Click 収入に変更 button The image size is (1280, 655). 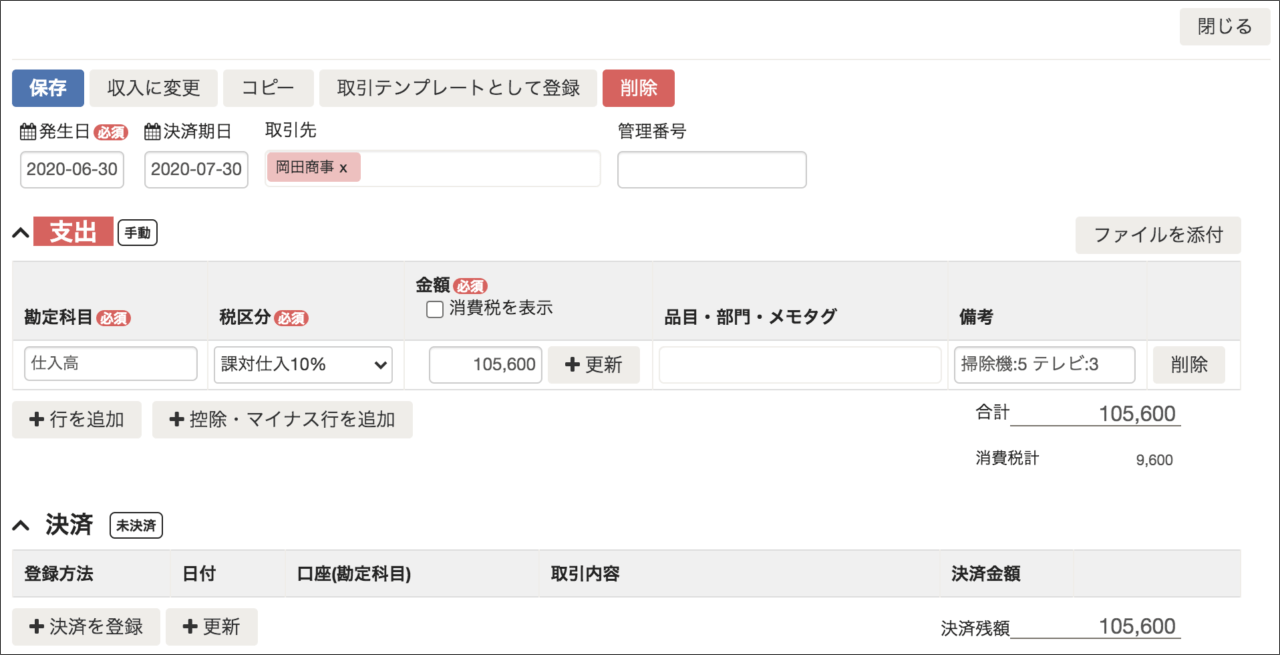[154, 88]
